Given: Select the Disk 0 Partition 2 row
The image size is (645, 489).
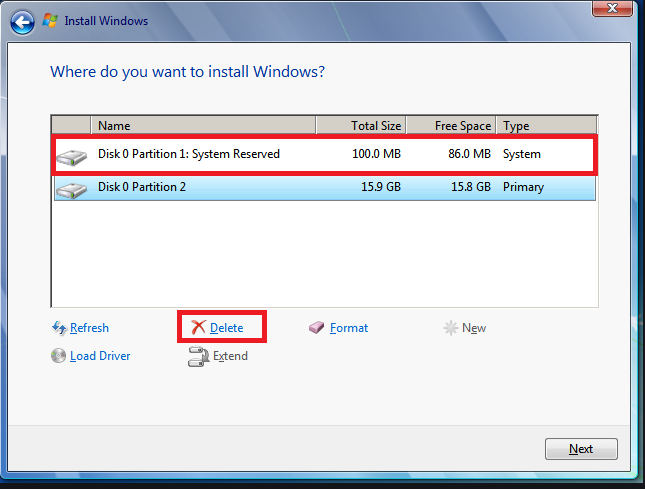Looking at the screenshot, I should pos(325,188).
